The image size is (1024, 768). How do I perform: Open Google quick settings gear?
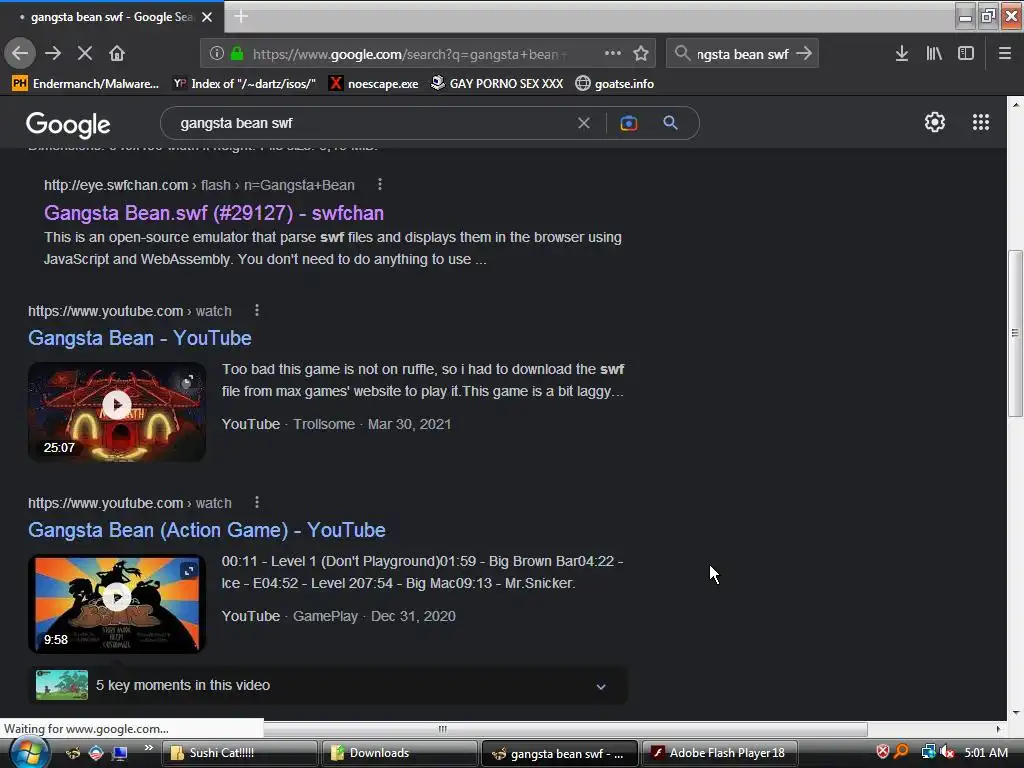click(x=935, y=122)
